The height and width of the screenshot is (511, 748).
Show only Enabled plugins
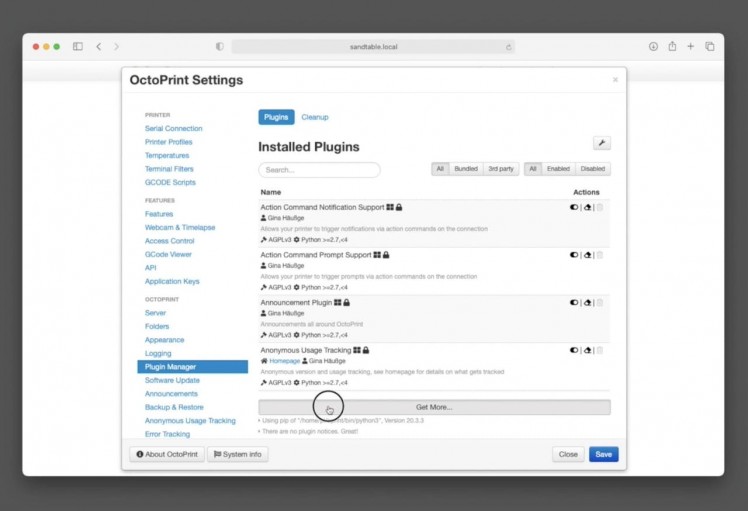coord(558,169)
